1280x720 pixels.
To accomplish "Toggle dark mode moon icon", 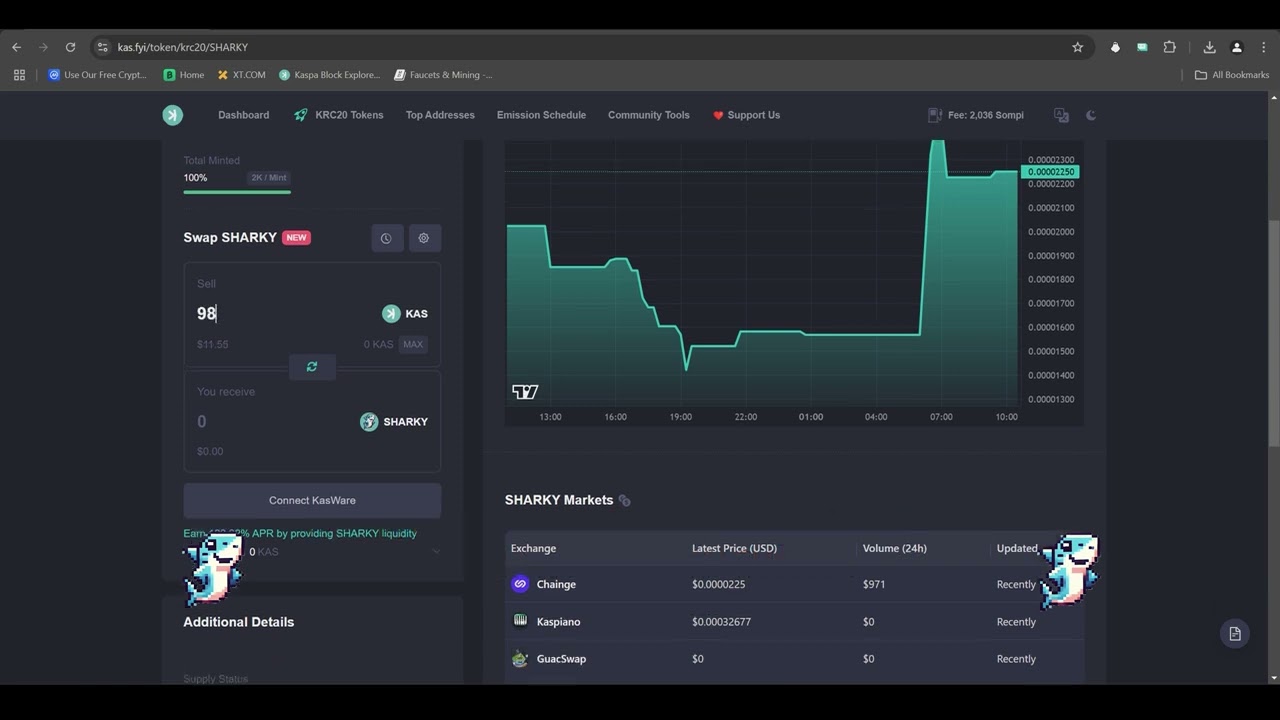I will pos(1091,115).
